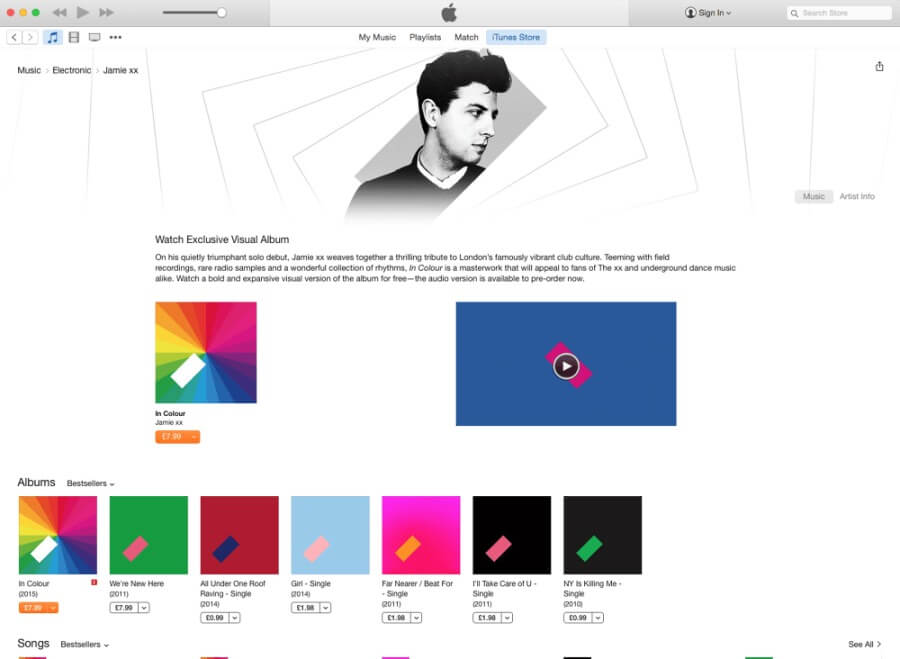Click the Girl - Single title link
The image size is (900, 659).
(x=311, y=583)
